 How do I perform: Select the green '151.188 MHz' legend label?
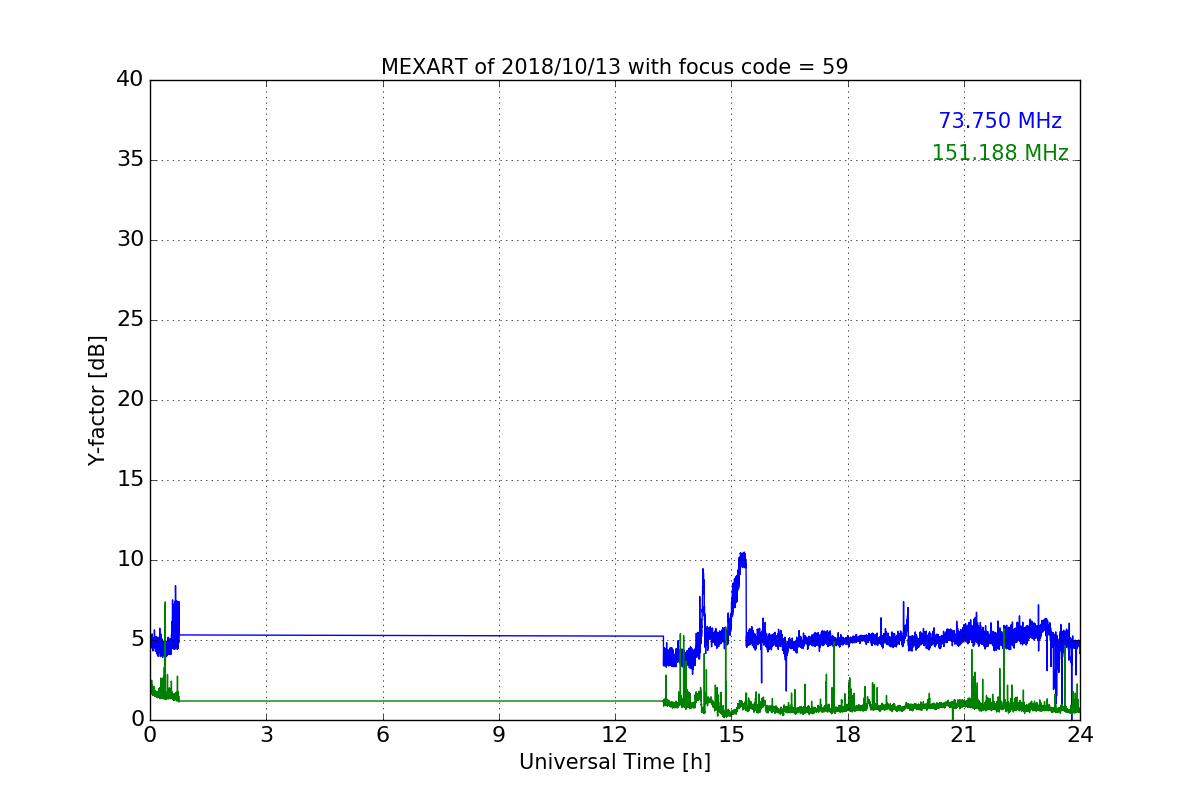(1000, 153)
